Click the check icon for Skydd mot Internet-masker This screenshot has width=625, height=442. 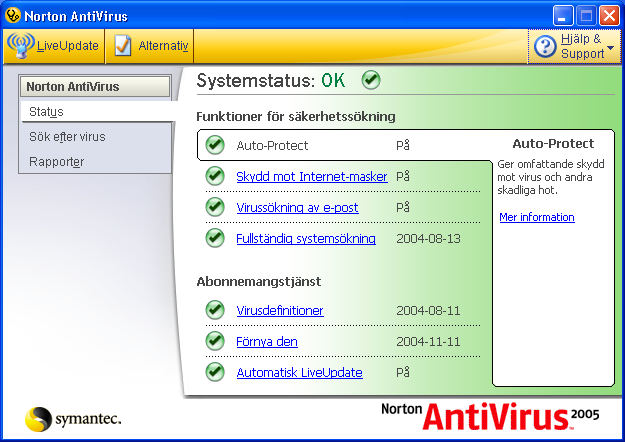tap(215, 176)
